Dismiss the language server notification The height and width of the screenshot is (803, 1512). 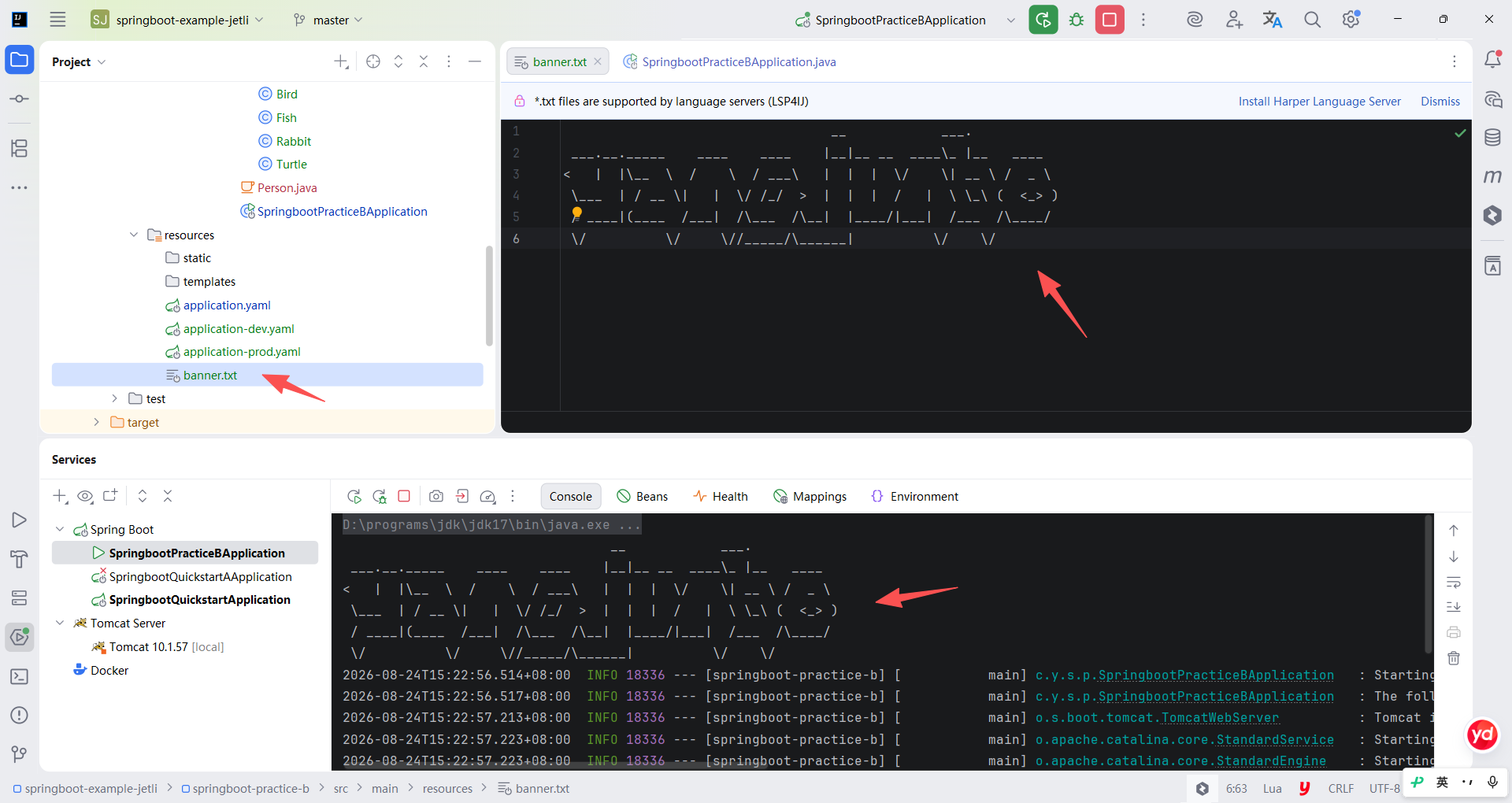pos(1440,101)
